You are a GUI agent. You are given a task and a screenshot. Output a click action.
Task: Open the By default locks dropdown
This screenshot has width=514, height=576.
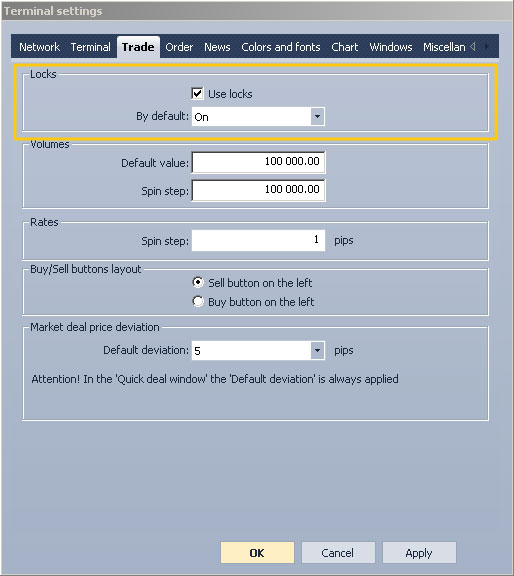pyautogui.click(x=258, y=117)
